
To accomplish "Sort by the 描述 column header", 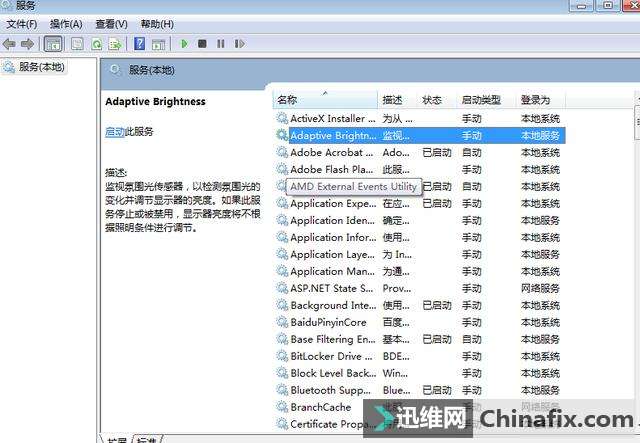I will [397, 100].
